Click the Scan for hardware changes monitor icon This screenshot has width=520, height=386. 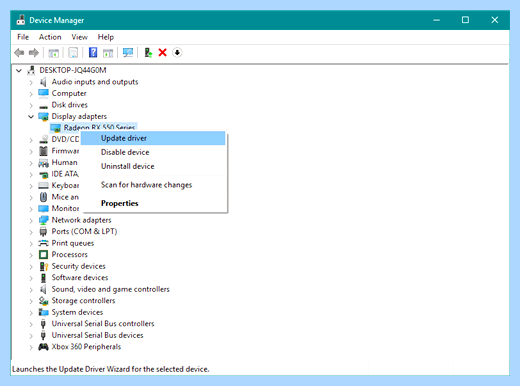coord(128,52)
